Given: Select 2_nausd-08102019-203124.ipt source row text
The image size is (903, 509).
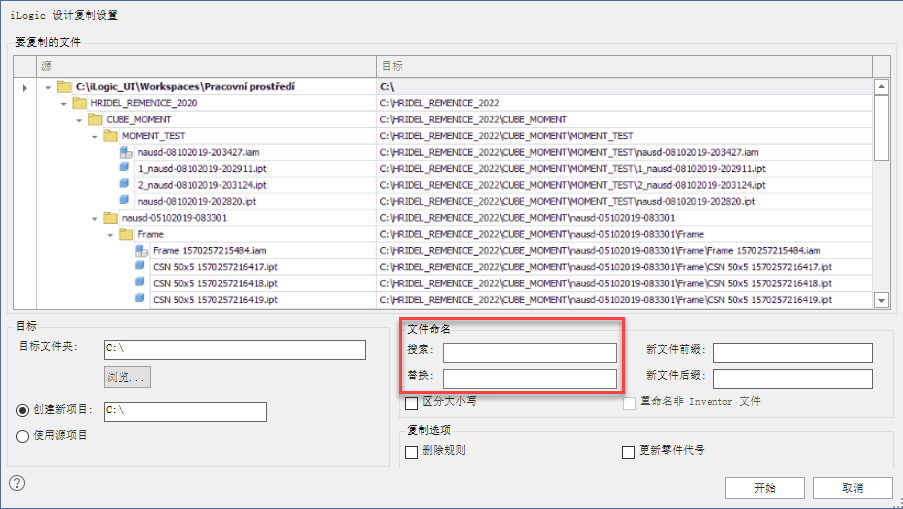Looking at the screenshot, I should (202, 185).
